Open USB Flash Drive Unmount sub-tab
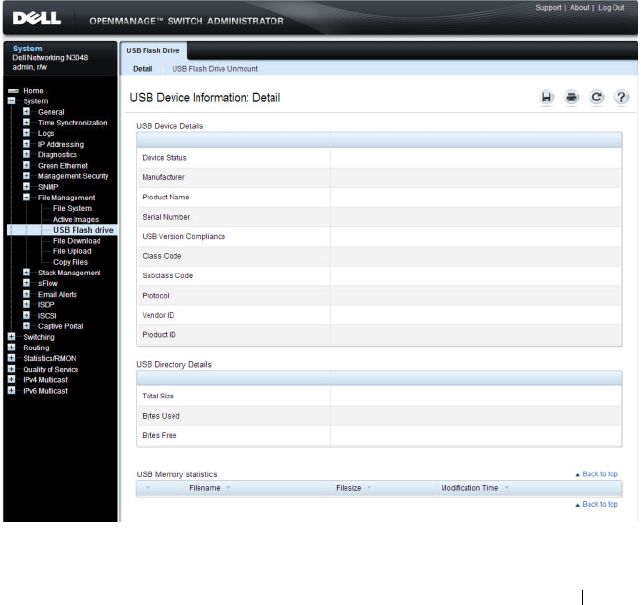Image resolution: width=641 pixels, height=605 pixels. [215, 69]
